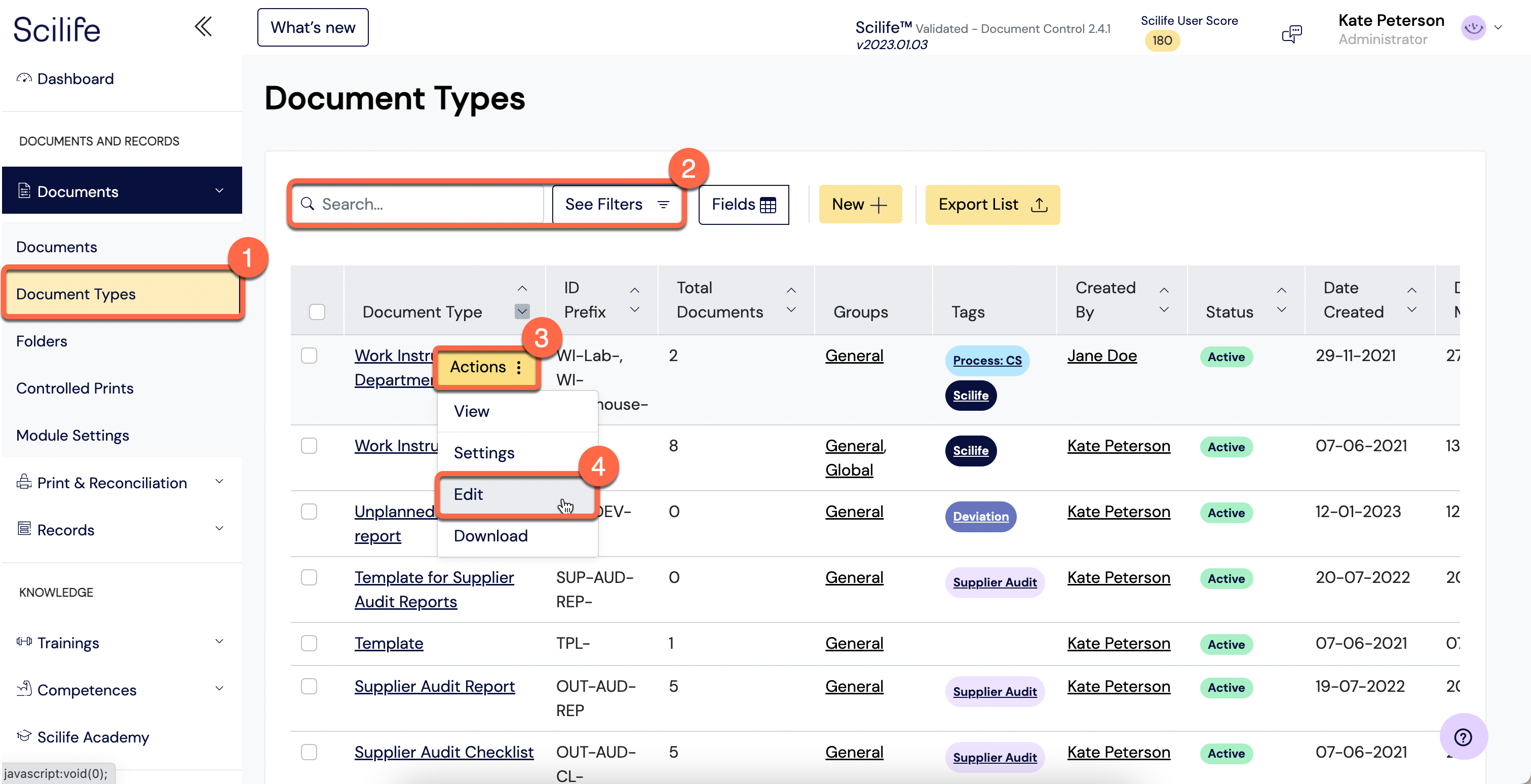The height and width of the screenshot is (784, 1531).
Task: Choose Settings from the Actions menu
Action: [x=517, y=453]
